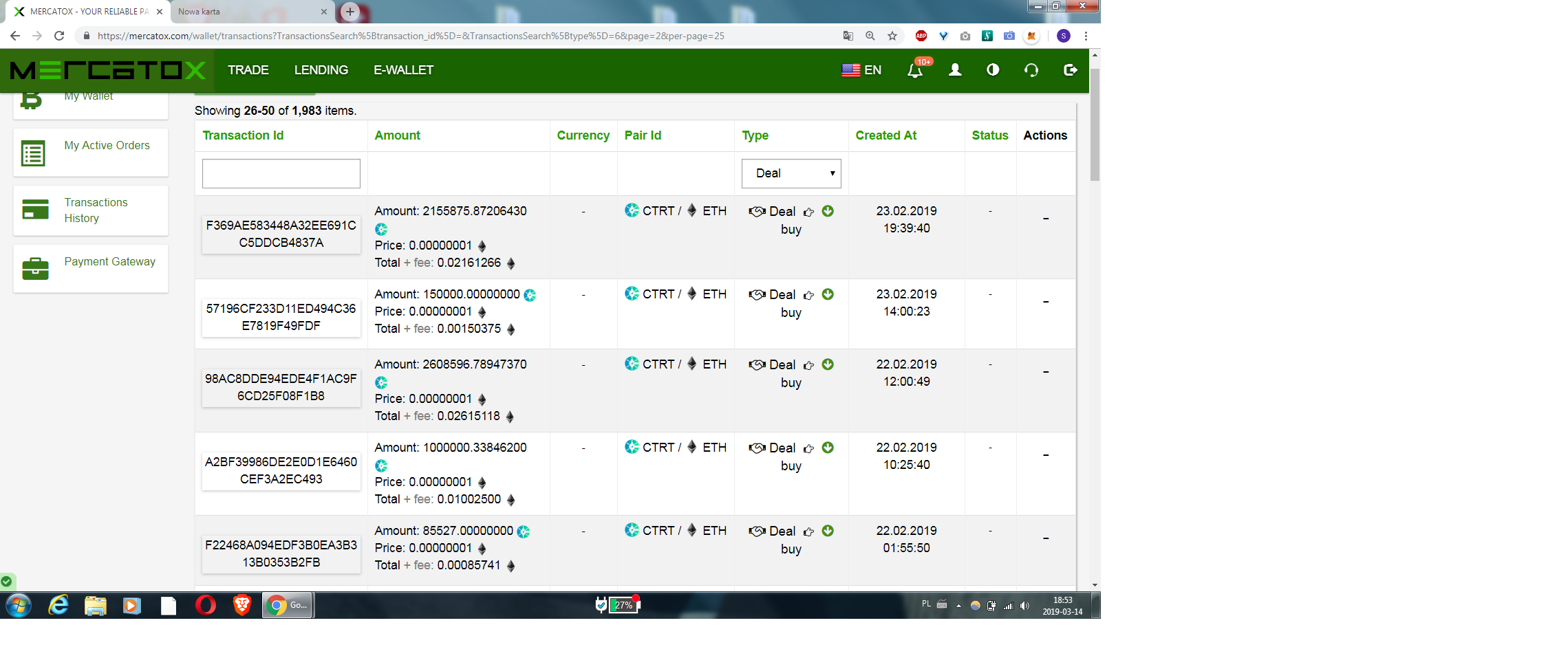
Task: Launch Brave from taskbar
Action: 242,605
